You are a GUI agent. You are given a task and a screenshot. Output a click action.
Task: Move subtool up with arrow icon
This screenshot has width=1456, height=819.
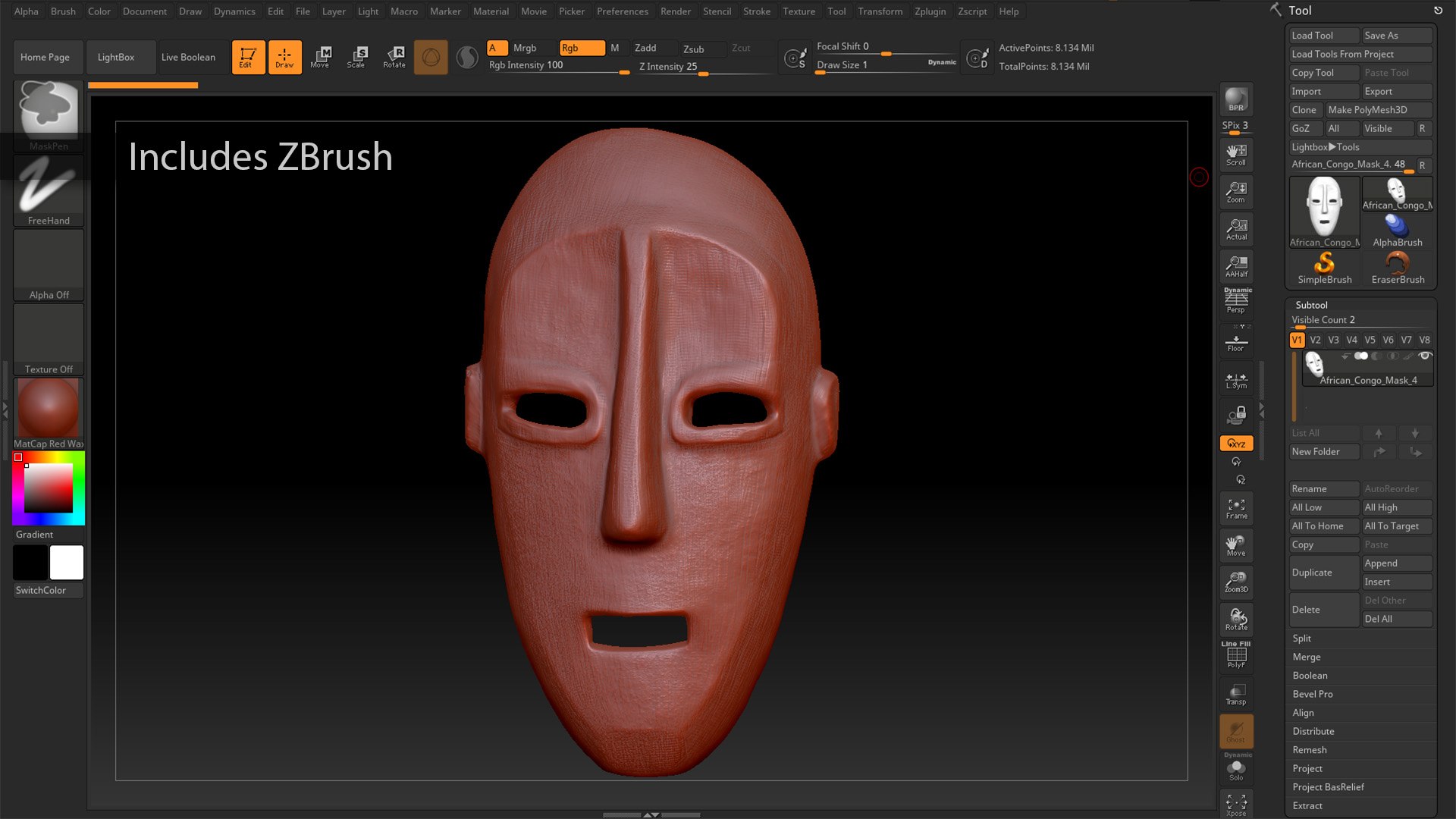tap(1379, 433)
